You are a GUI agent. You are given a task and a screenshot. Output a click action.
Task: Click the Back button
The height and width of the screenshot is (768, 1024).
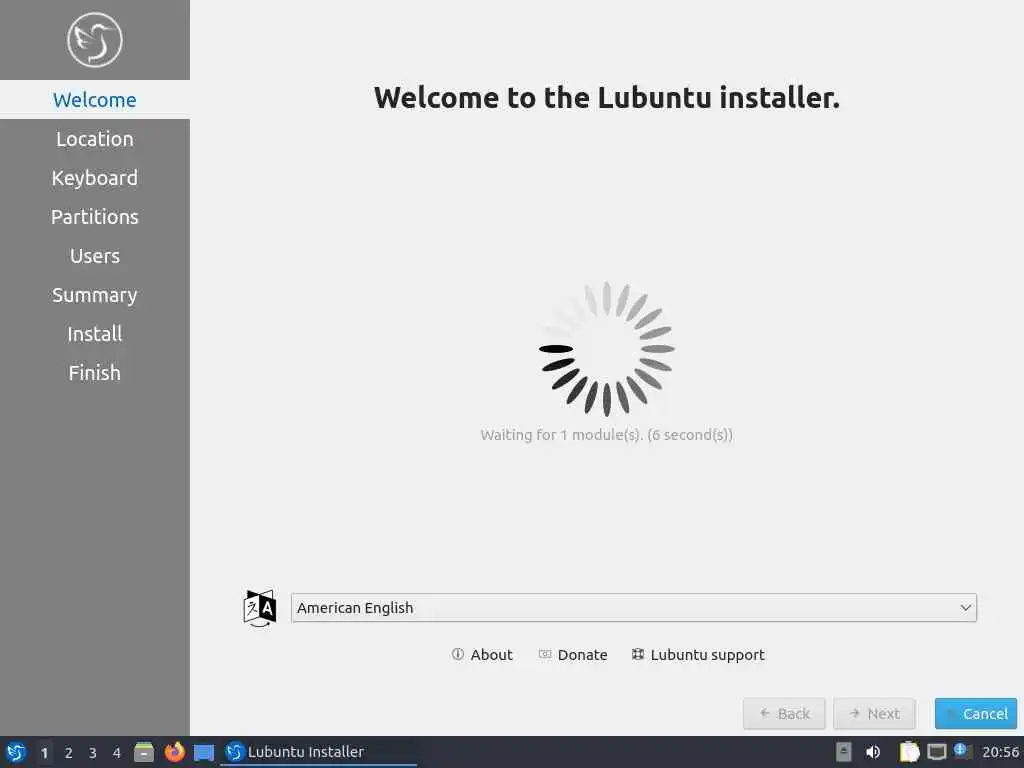[x=784, y=714]
